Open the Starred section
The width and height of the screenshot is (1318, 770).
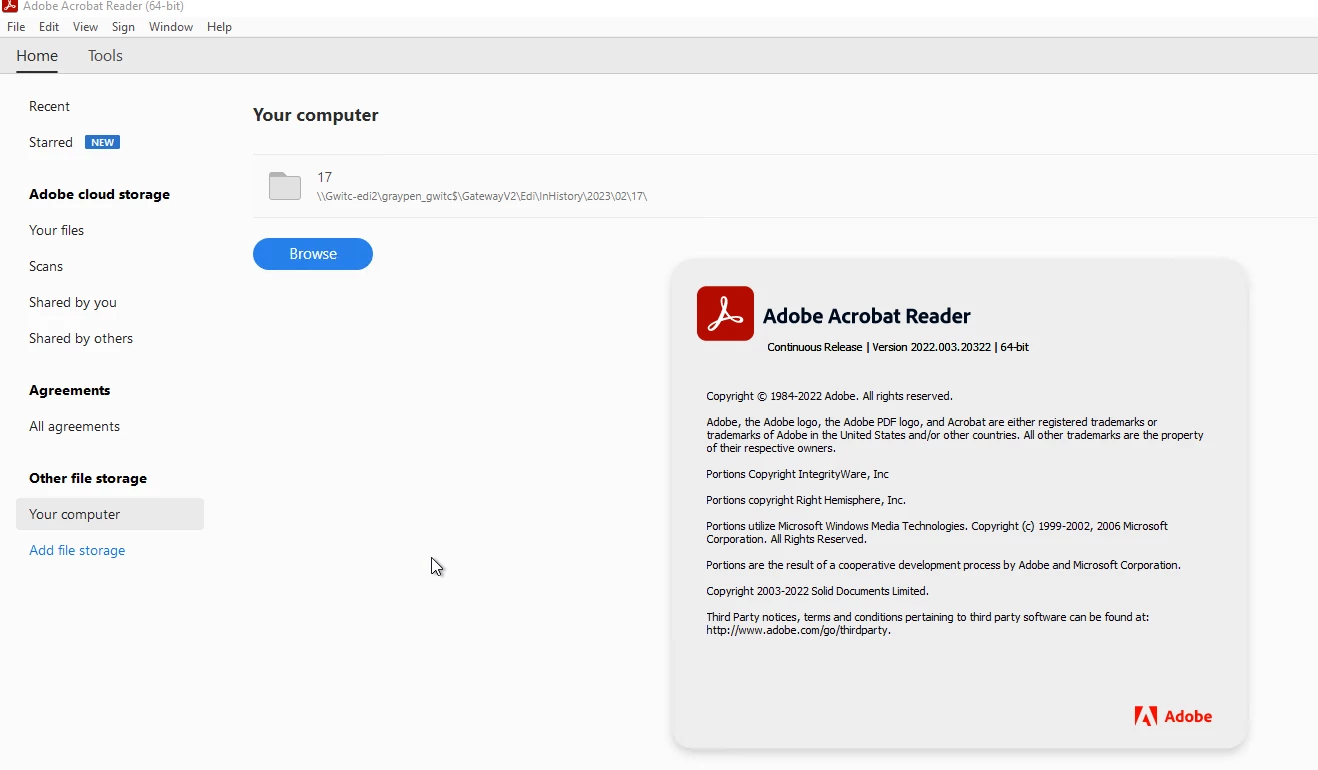tap(51, 142)
